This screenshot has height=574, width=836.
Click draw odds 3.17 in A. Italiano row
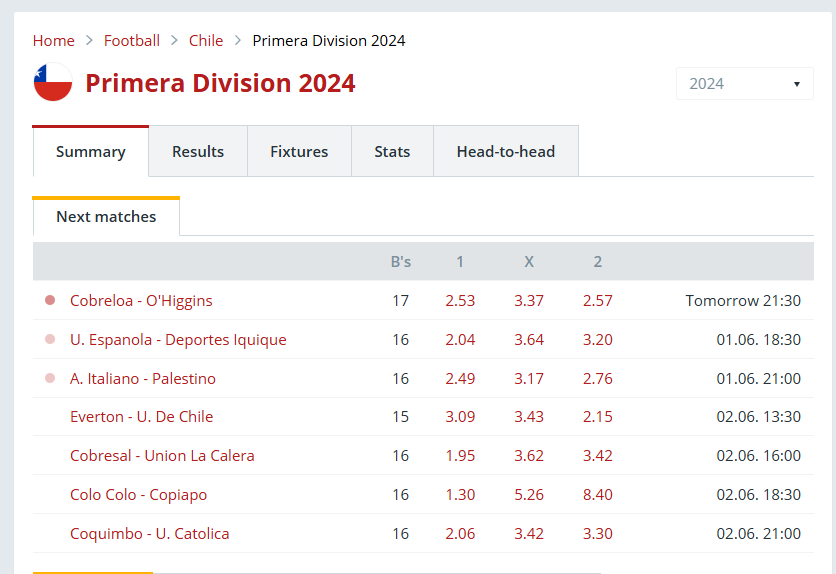click(529, 378)
